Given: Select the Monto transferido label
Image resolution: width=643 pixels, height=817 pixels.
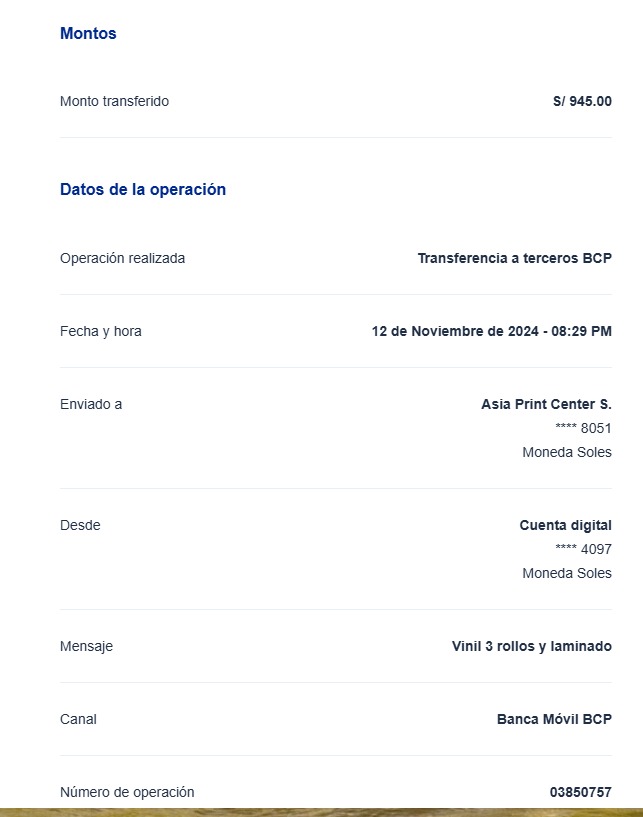Looking at the screenshot, I should click(114, 101).
